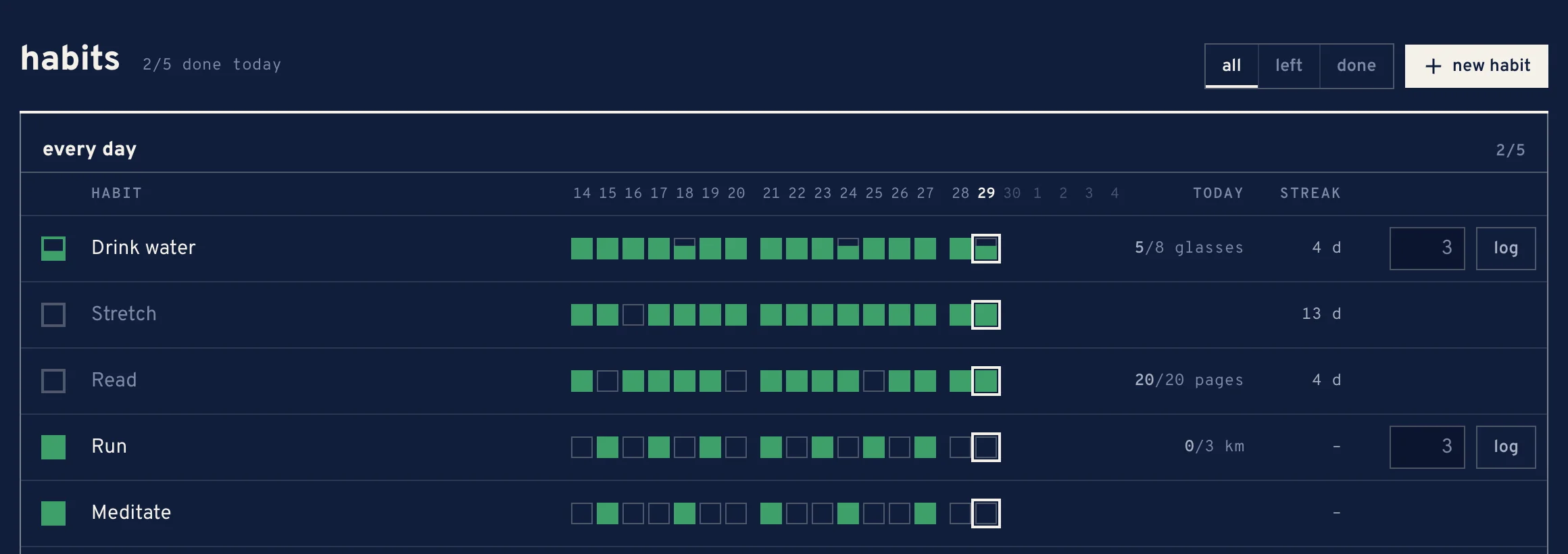Click the TODAY column header
The height and width of the screenshot is (554, 1568).
[1219, 193]
